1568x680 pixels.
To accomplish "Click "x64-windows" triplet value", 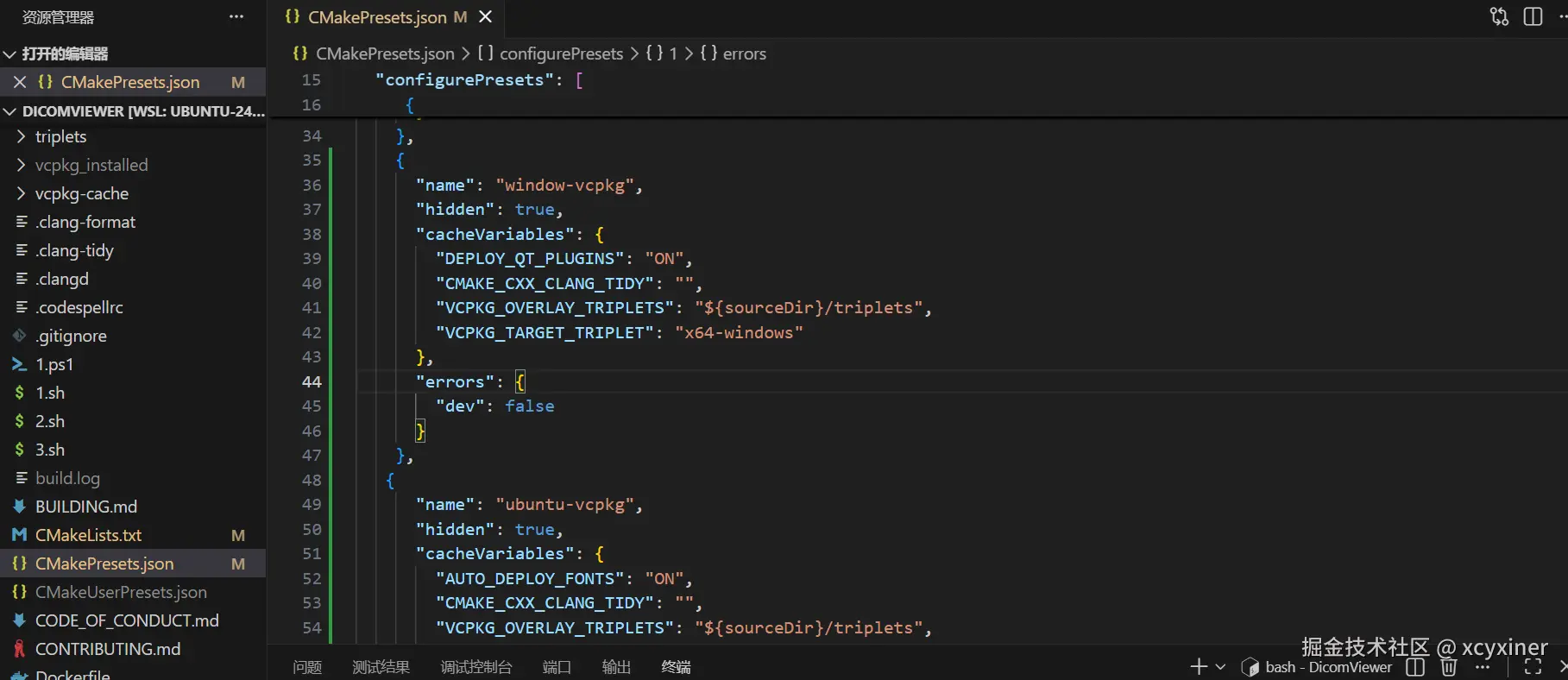I will pos(739,332).
